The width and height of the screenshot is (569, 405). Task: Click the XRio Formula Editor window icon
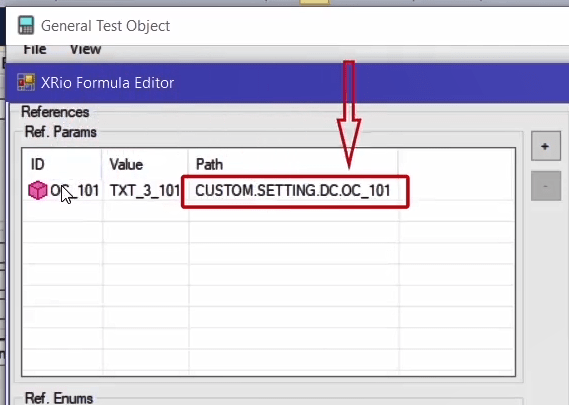coord(26,82)
